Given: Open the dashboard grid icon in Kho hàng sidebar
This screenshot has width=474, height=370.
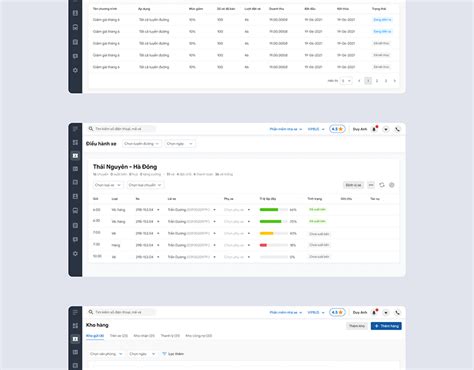Looking at the screenshot, I should tap(75, 326).
